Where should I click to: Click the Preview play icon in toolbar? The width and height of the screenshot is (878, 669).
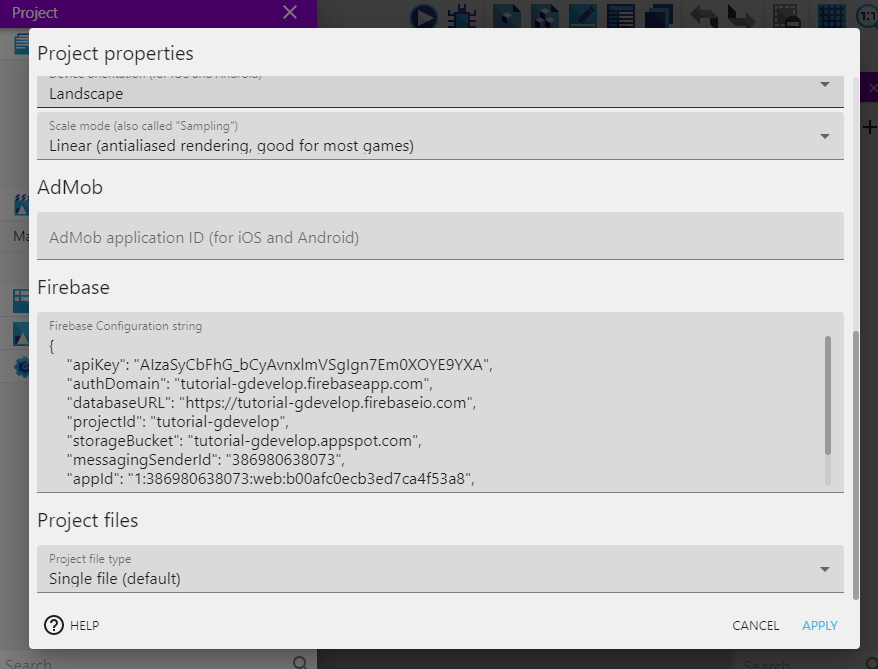tap(425, 16)
